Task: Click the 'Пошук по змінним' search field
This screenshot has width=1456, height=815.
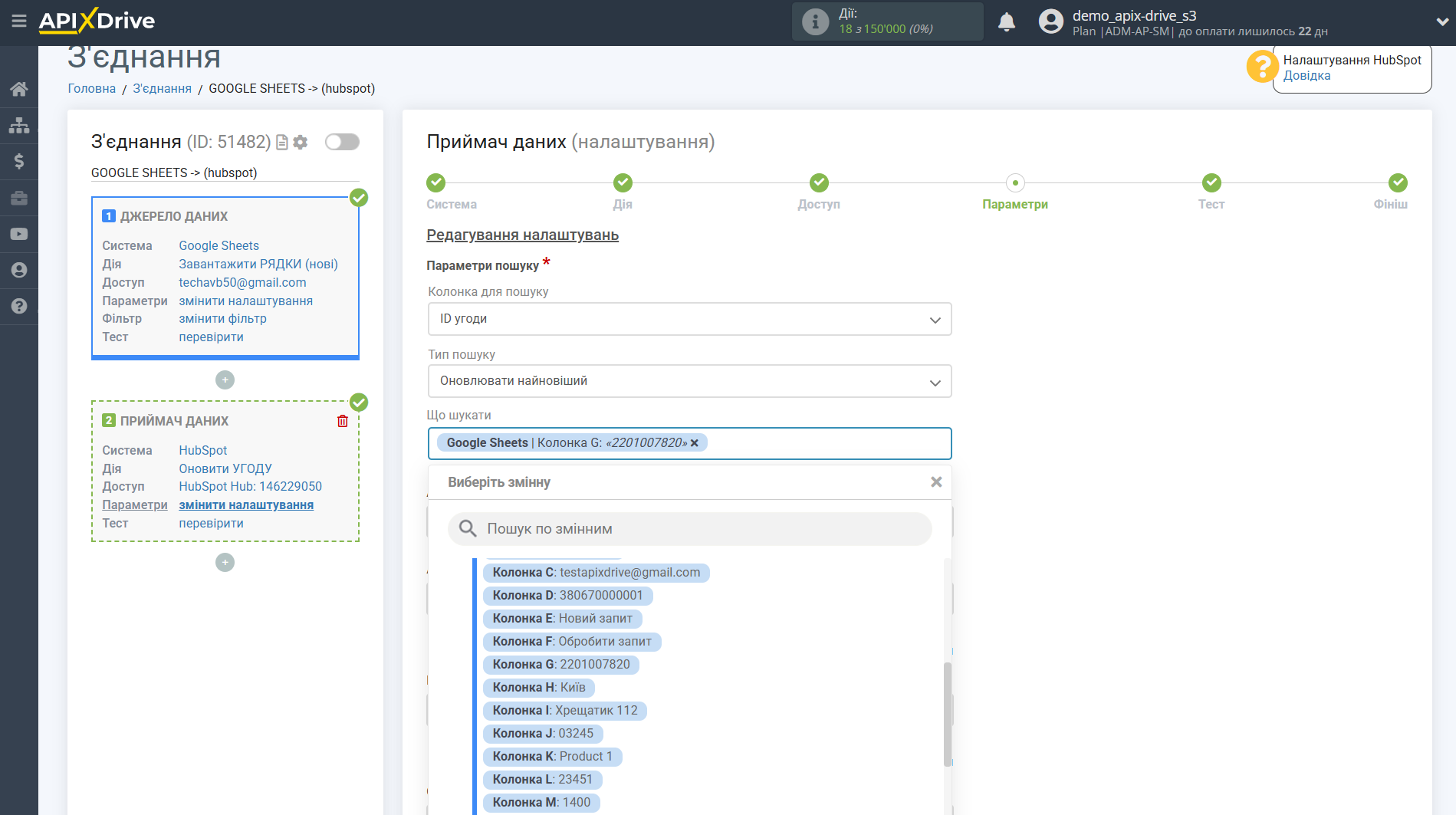Action: (689, 529)
